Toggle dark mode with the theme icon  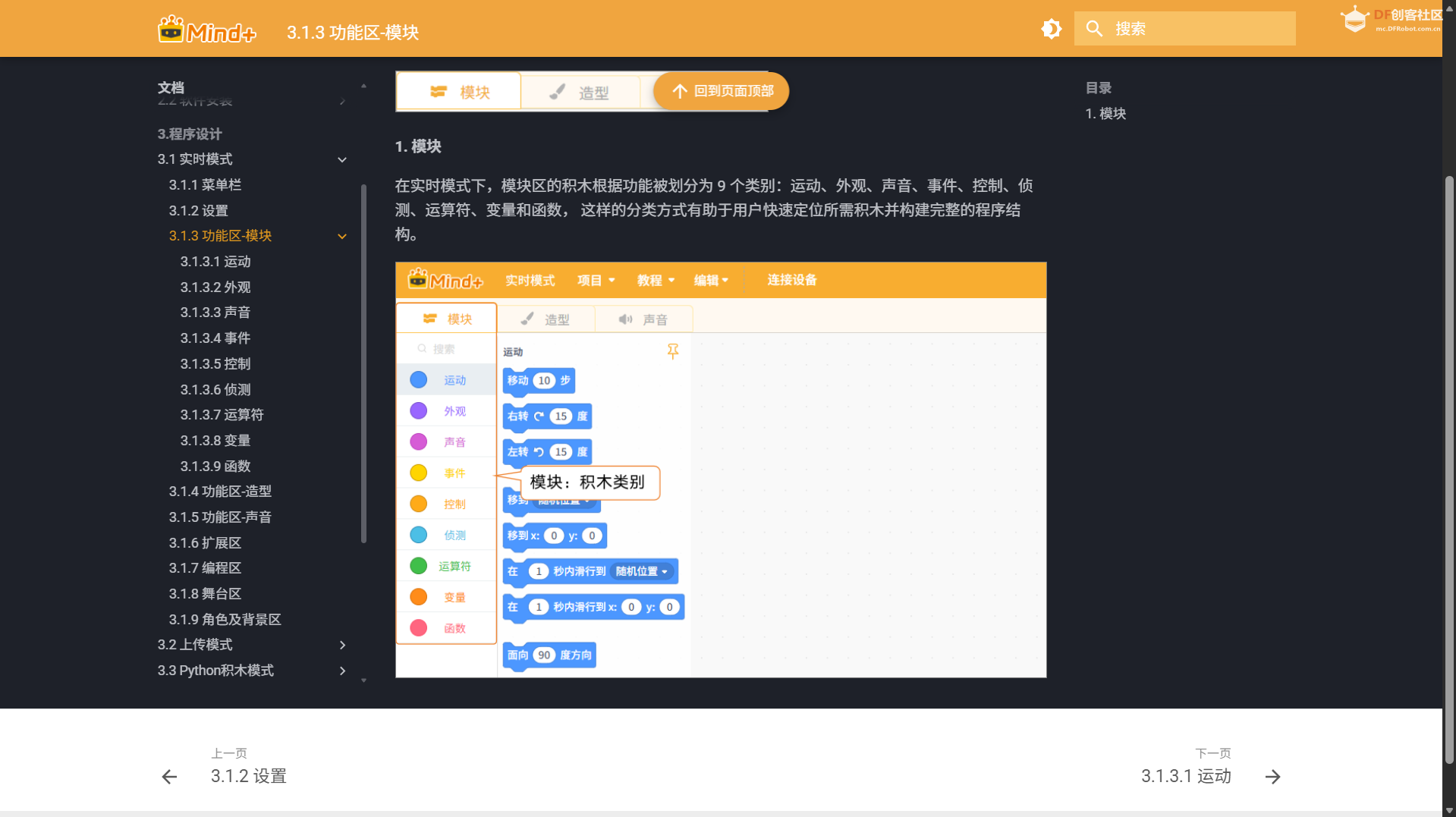pyautogui.click(x=1051, y=28)
